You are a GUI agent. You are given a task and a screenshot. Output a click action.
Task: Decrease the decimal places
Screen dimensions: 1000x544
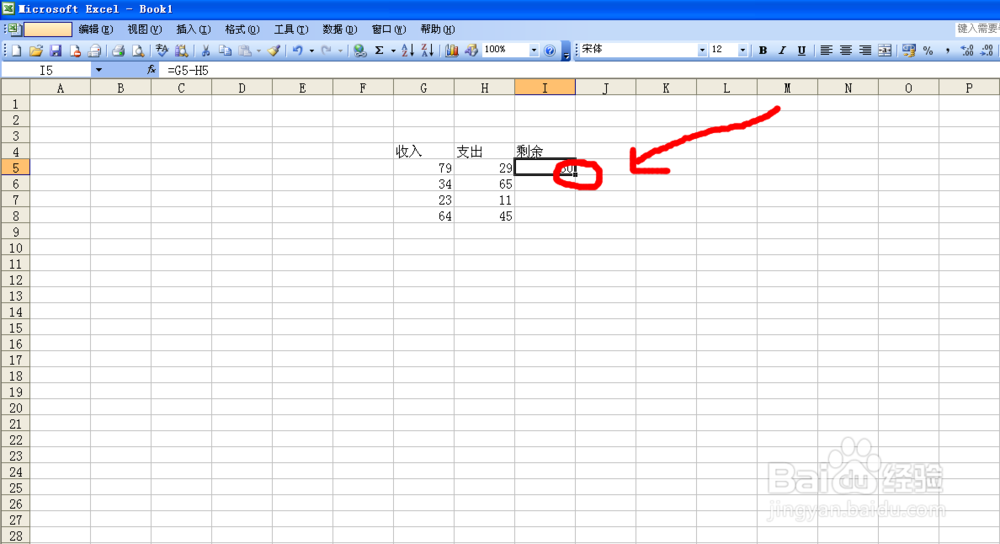click(x=987, y=50)
